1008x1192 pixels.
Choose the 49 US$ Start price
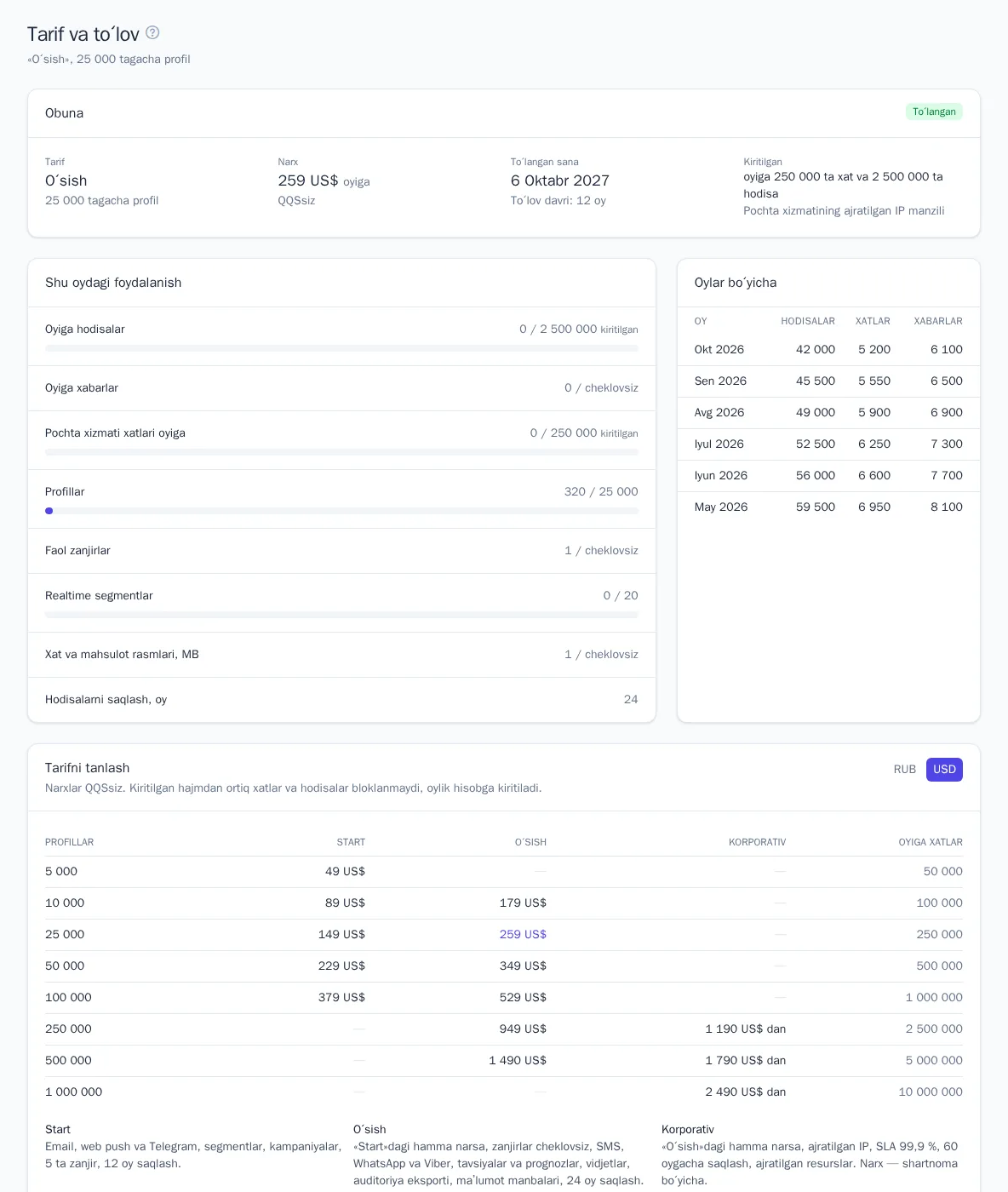point(345,872)
